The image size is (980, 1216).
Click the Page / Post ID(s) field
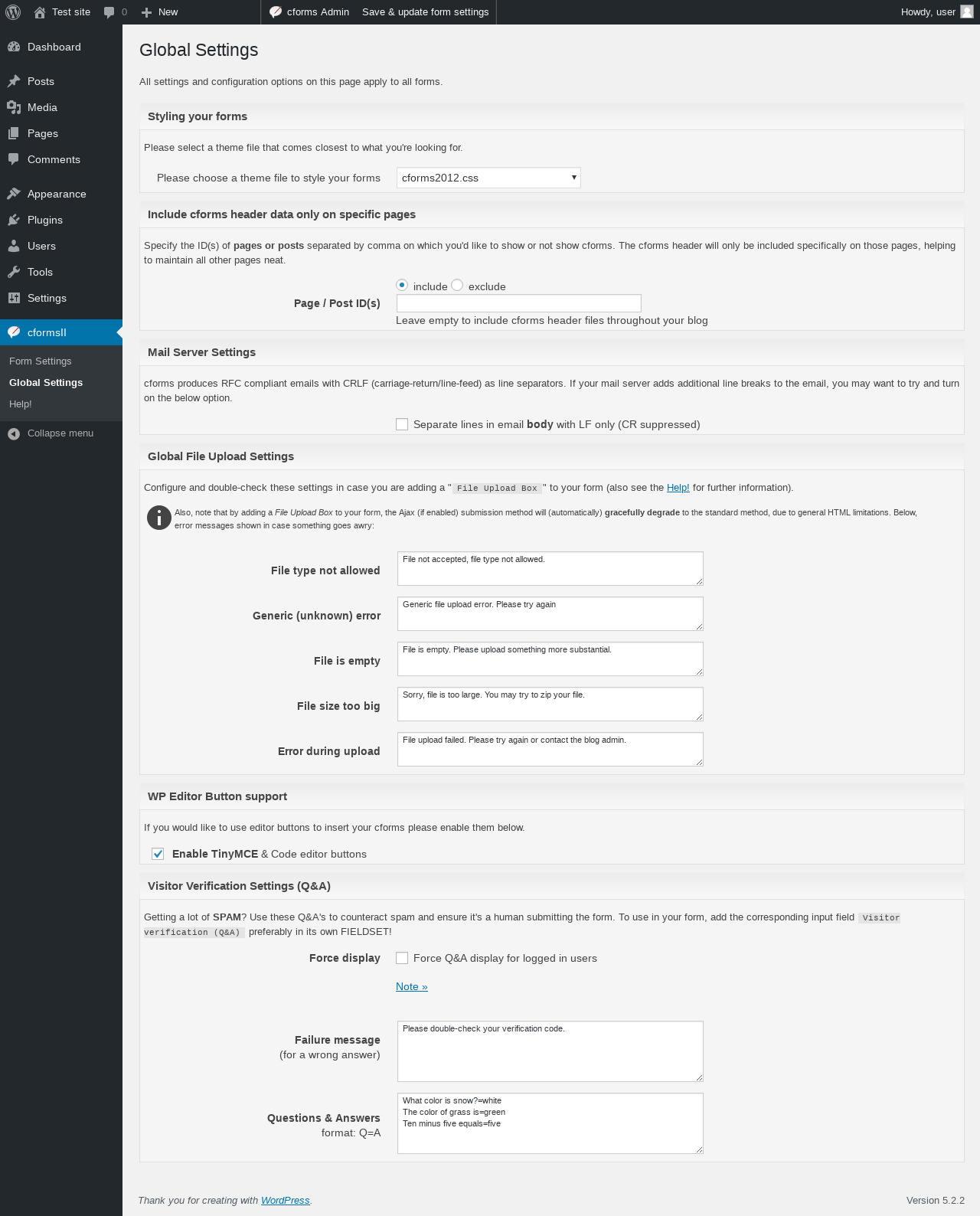coord(519,303)
